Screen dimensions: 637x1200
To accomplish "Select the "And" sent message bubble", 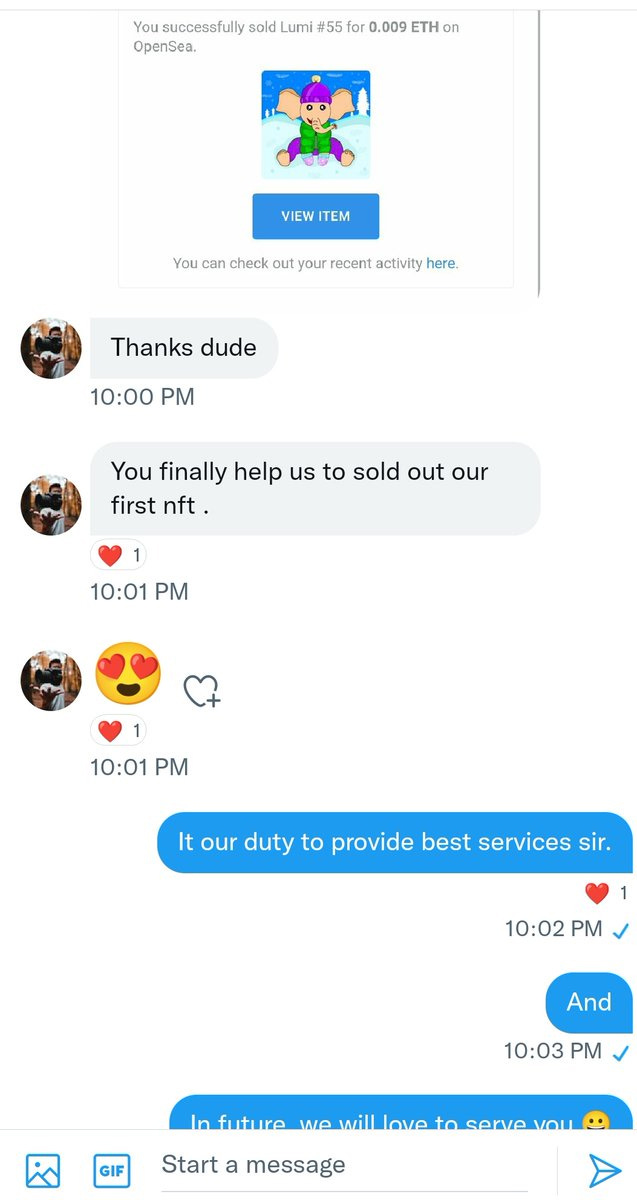I will [589, 1002].
